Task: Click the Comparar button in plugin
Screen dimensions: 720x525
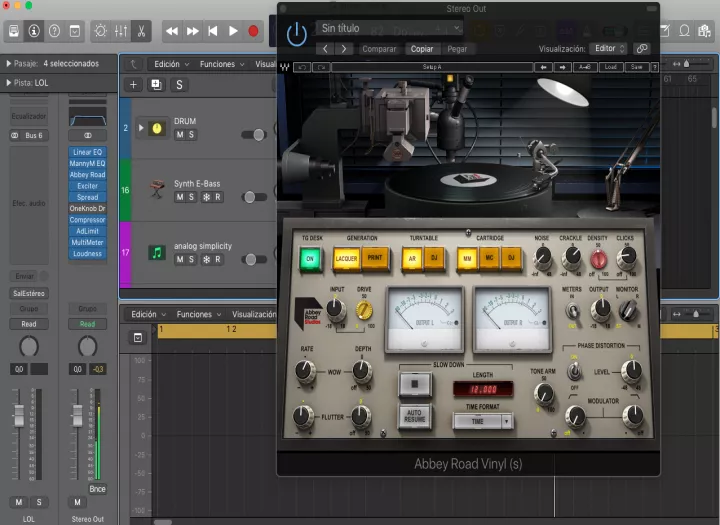Action: click(x=379, y=49)
